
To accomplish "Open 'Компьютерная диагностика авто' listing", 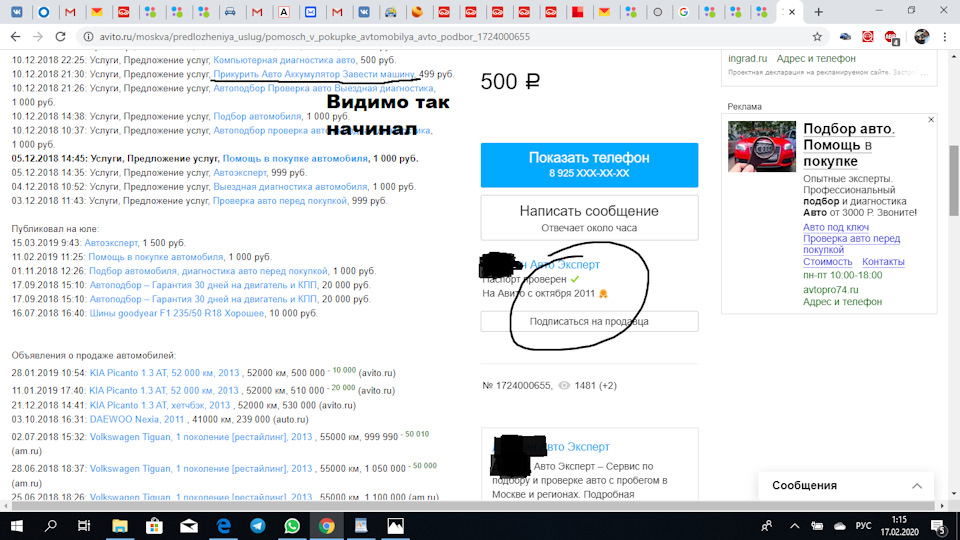I will (284, 60).
